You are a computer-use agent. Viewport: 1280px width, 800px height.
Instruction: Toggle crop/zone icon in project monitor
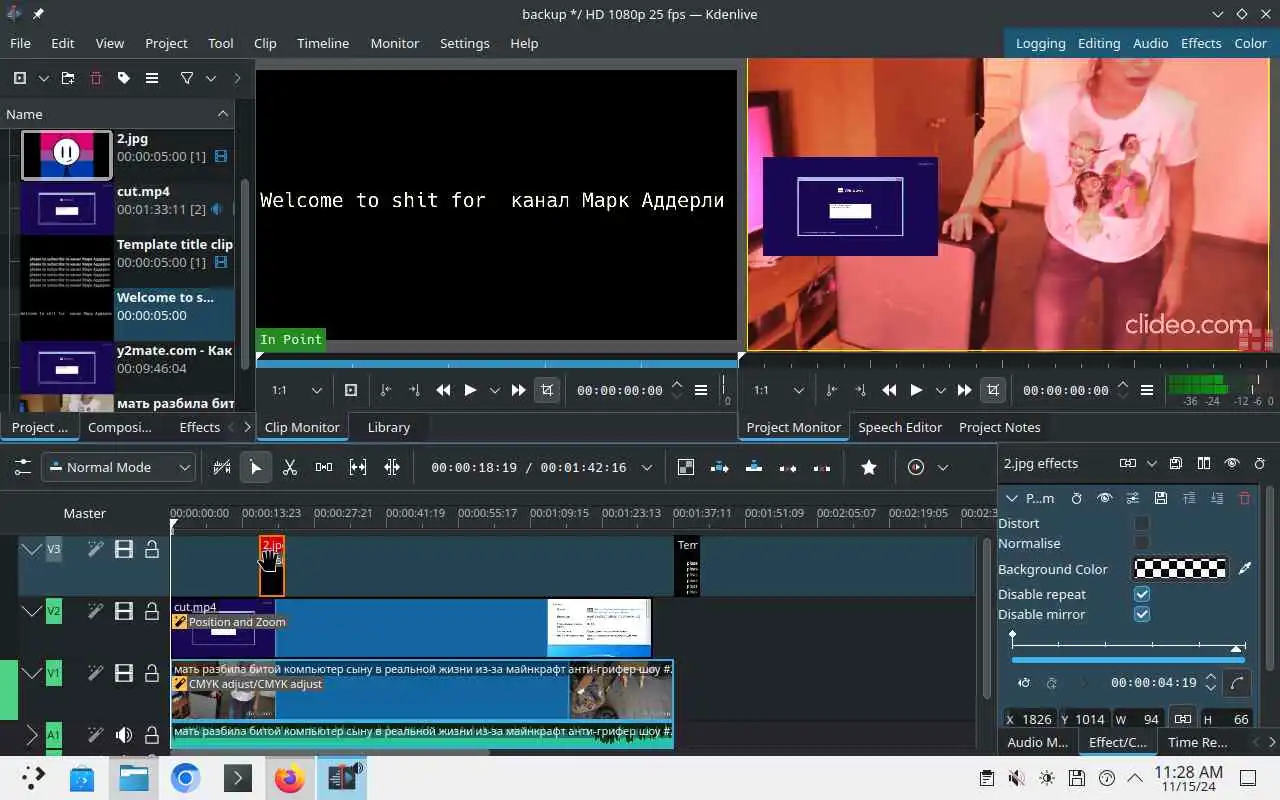tap(993, 390)
